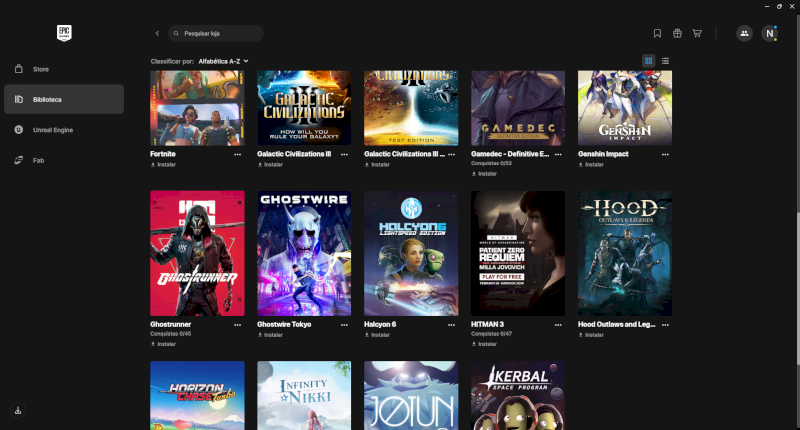Open Galactic Civilizations III Test Edition options

point(452,154)
